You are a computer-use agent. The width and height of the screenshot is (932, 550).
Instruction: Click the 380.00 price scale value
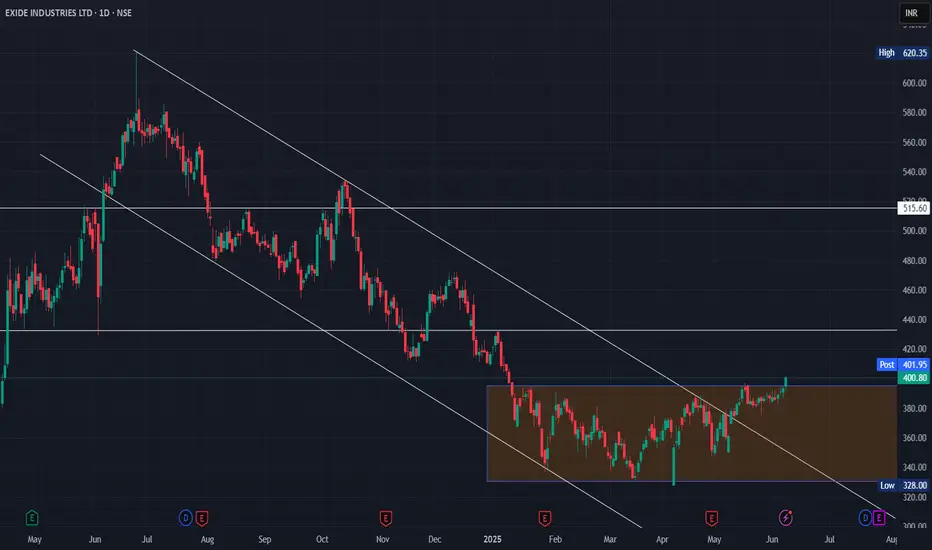914,408
